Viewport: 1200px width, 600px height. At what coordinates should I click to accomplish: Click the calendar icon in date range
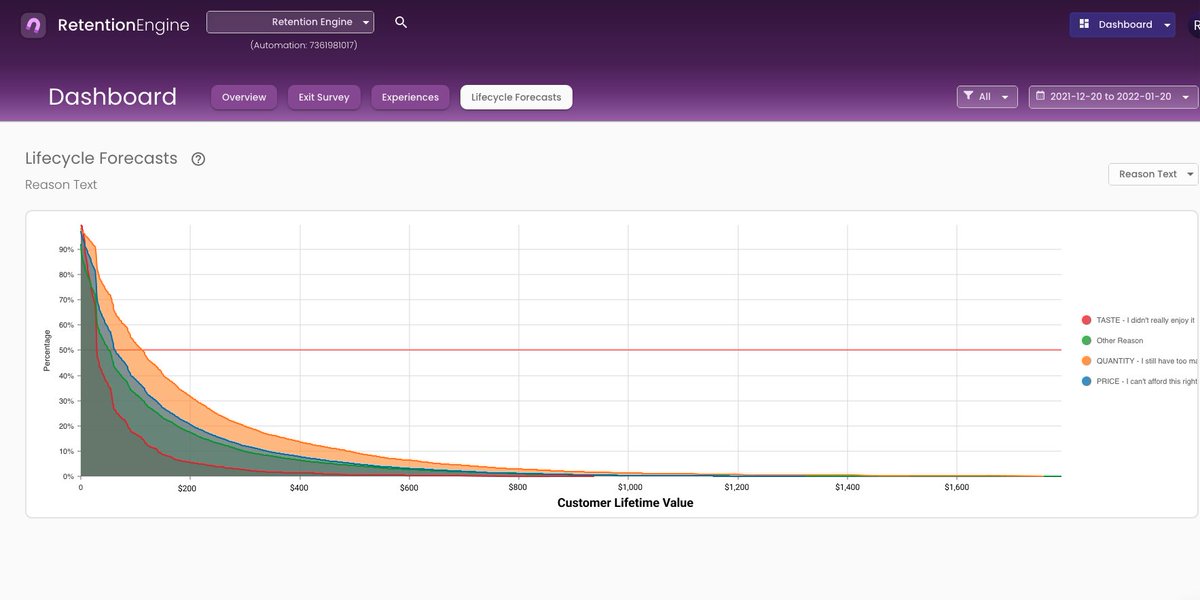click(x=1040, y=97)
